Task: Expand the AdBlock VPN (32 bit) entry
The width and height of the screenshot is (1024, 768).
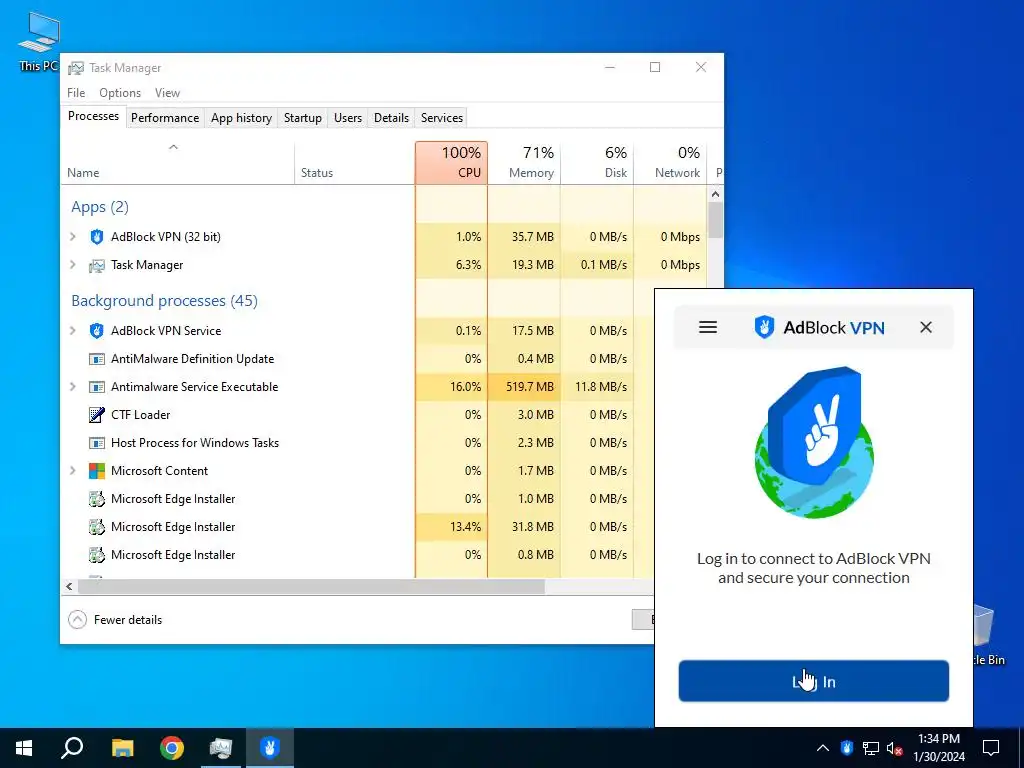Action: (72, 236)
